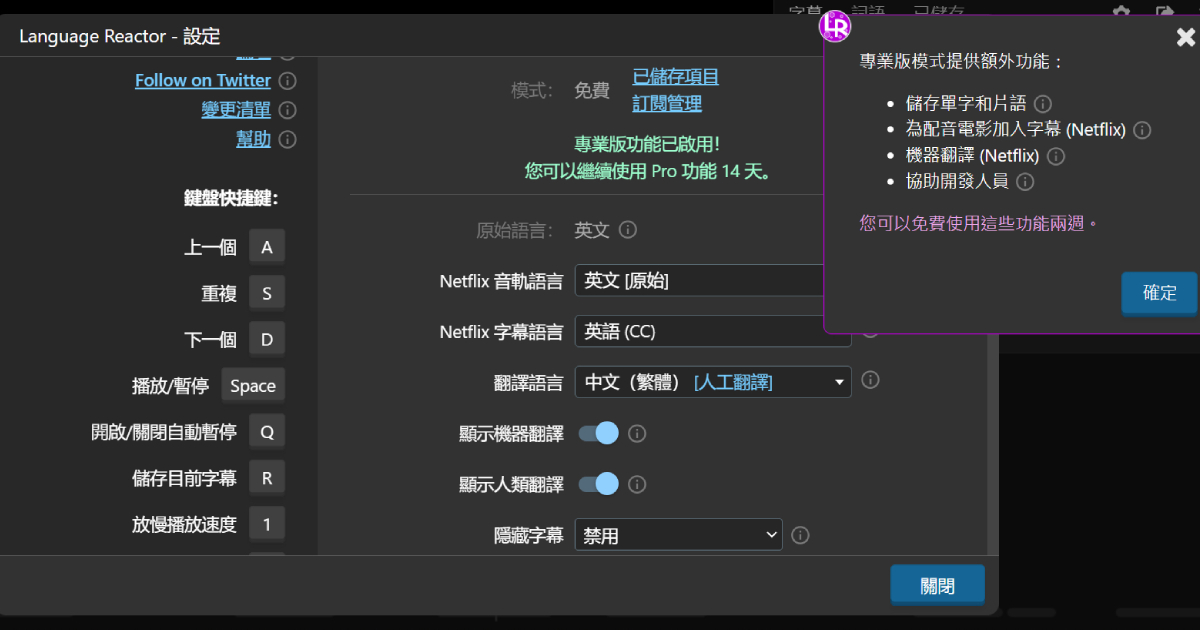
Task: Open info icon for 協助開發人員
Action: (x=1025, y=182)
